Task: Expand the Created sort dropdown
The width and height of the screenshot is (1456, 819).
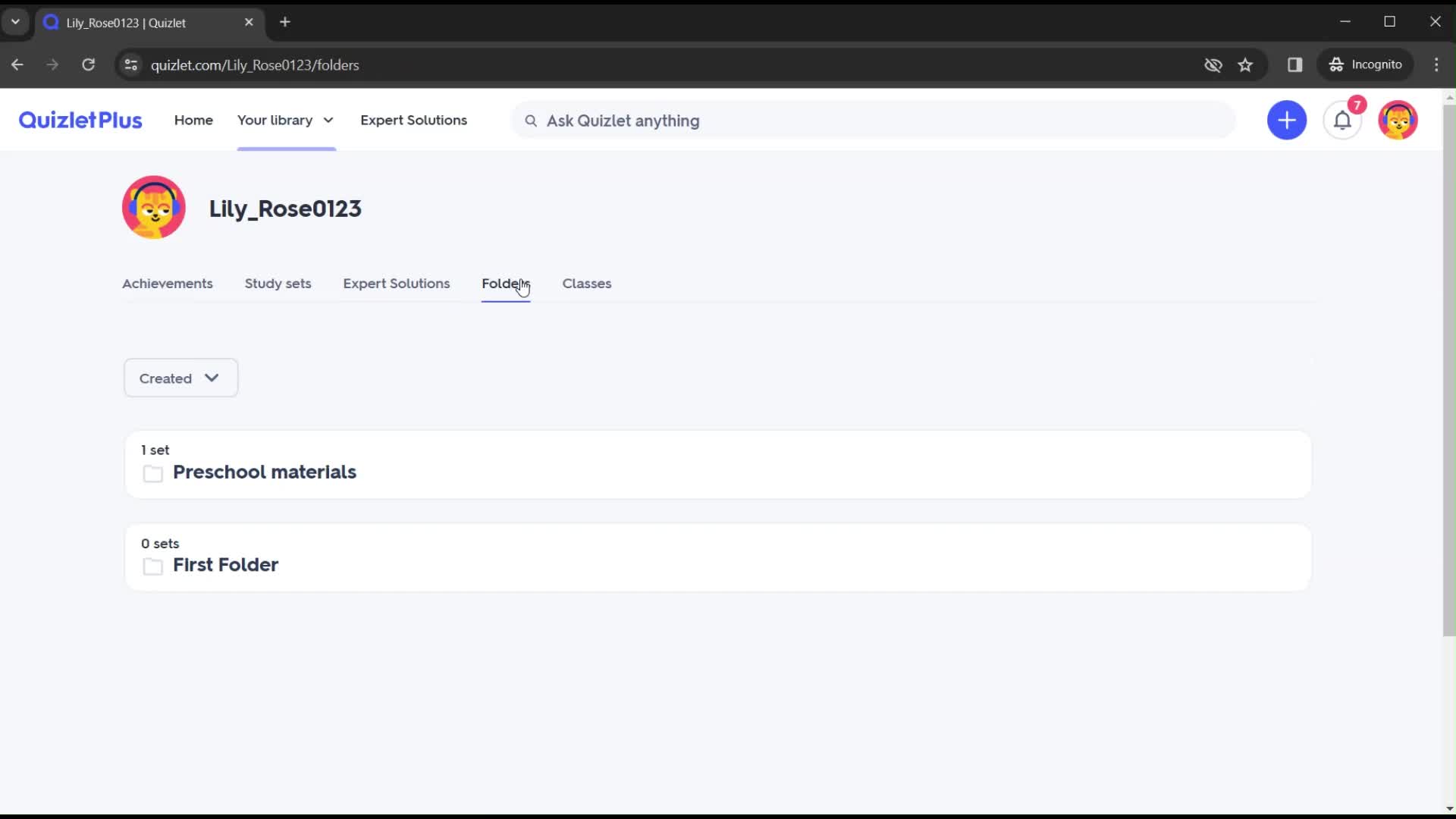Action: coord(180,378)
